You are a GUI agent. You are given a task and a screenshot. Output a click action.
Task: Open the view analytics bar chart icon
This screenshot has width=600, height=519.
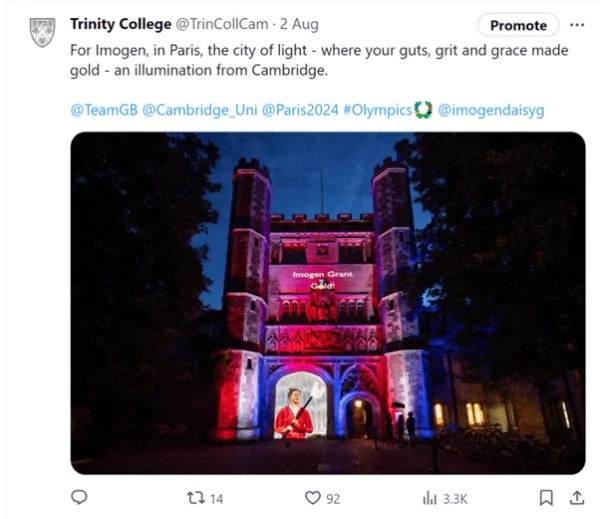pyautogui.click(x=430, y=497)
